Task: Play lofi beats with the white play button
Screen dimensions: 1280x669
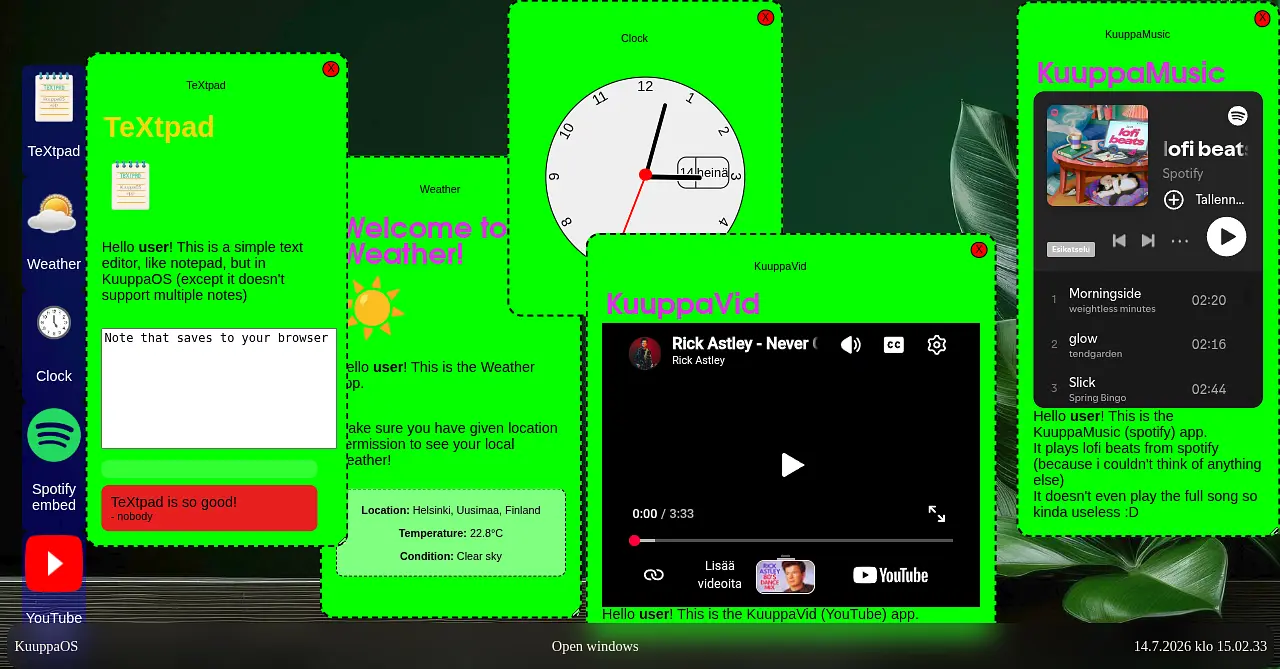Action: coord(1227,237)
